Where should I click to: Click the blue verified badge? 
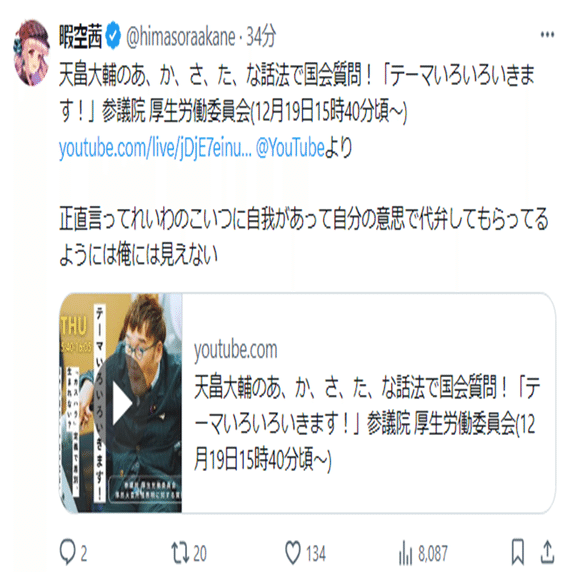[x=113, y=36]
